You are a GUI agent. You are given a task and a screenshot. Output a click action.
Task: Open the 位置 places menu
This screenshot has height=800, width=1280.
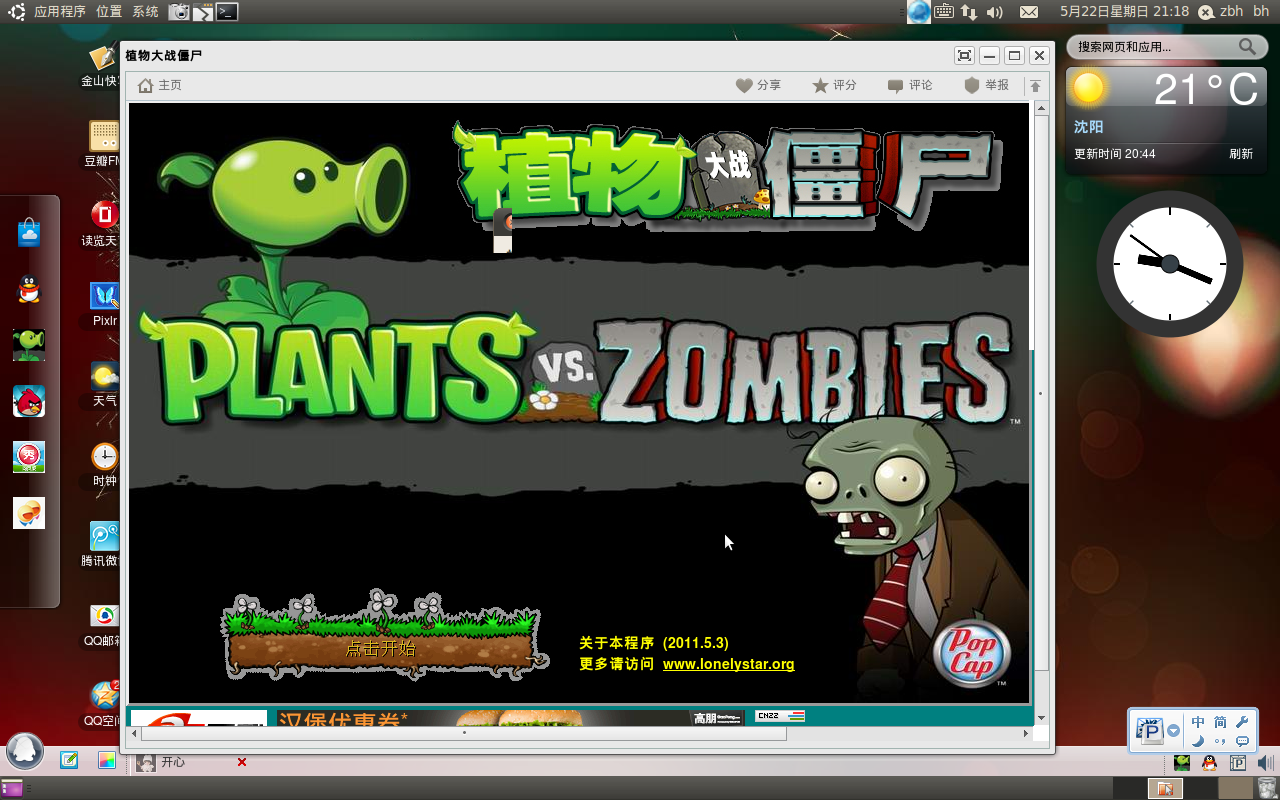[x=109, y=12]
